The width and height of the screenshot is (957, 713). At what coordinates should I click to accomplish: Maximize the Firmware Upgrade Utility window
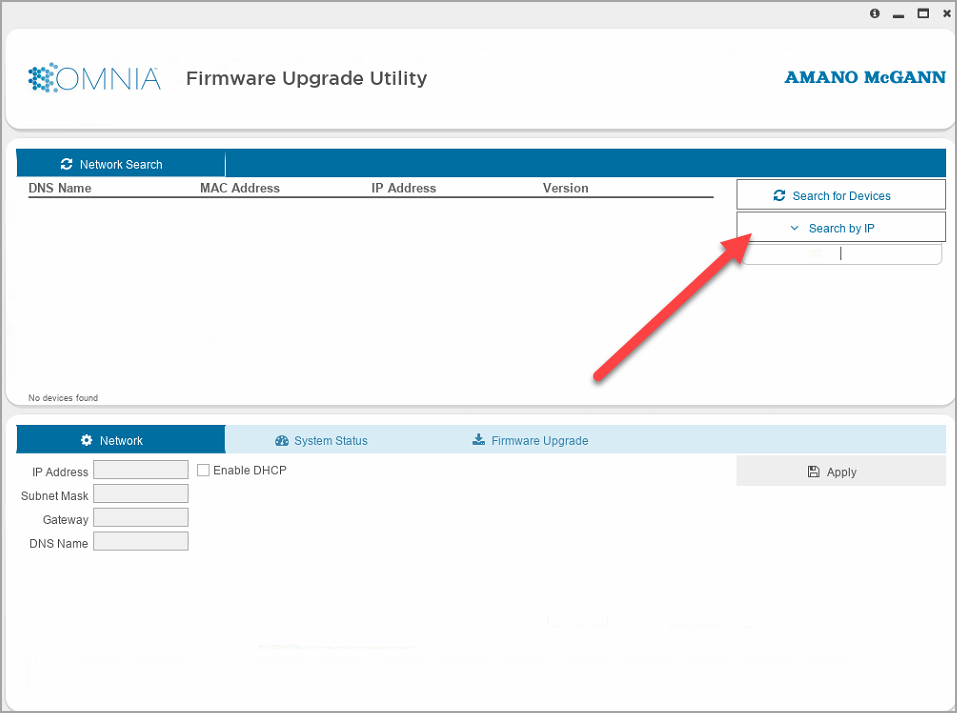click(x=923, y=13)
